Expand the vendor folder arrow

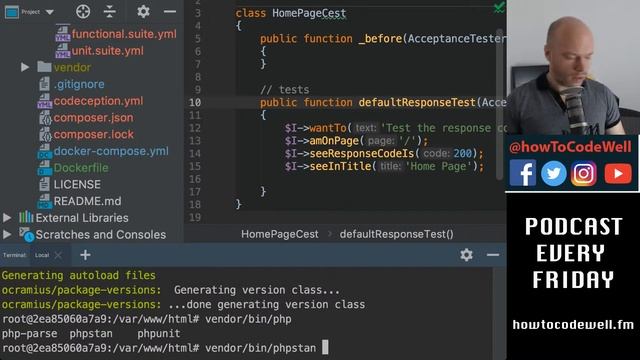tap(25, 67)
